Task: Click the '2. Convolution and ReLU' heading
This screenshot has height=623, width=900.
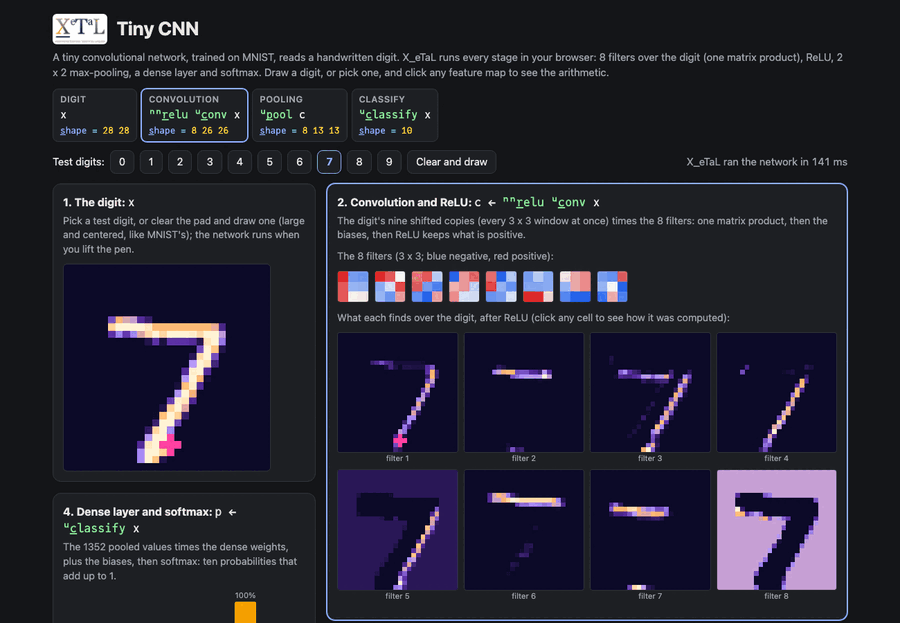Action: point(468,202)
